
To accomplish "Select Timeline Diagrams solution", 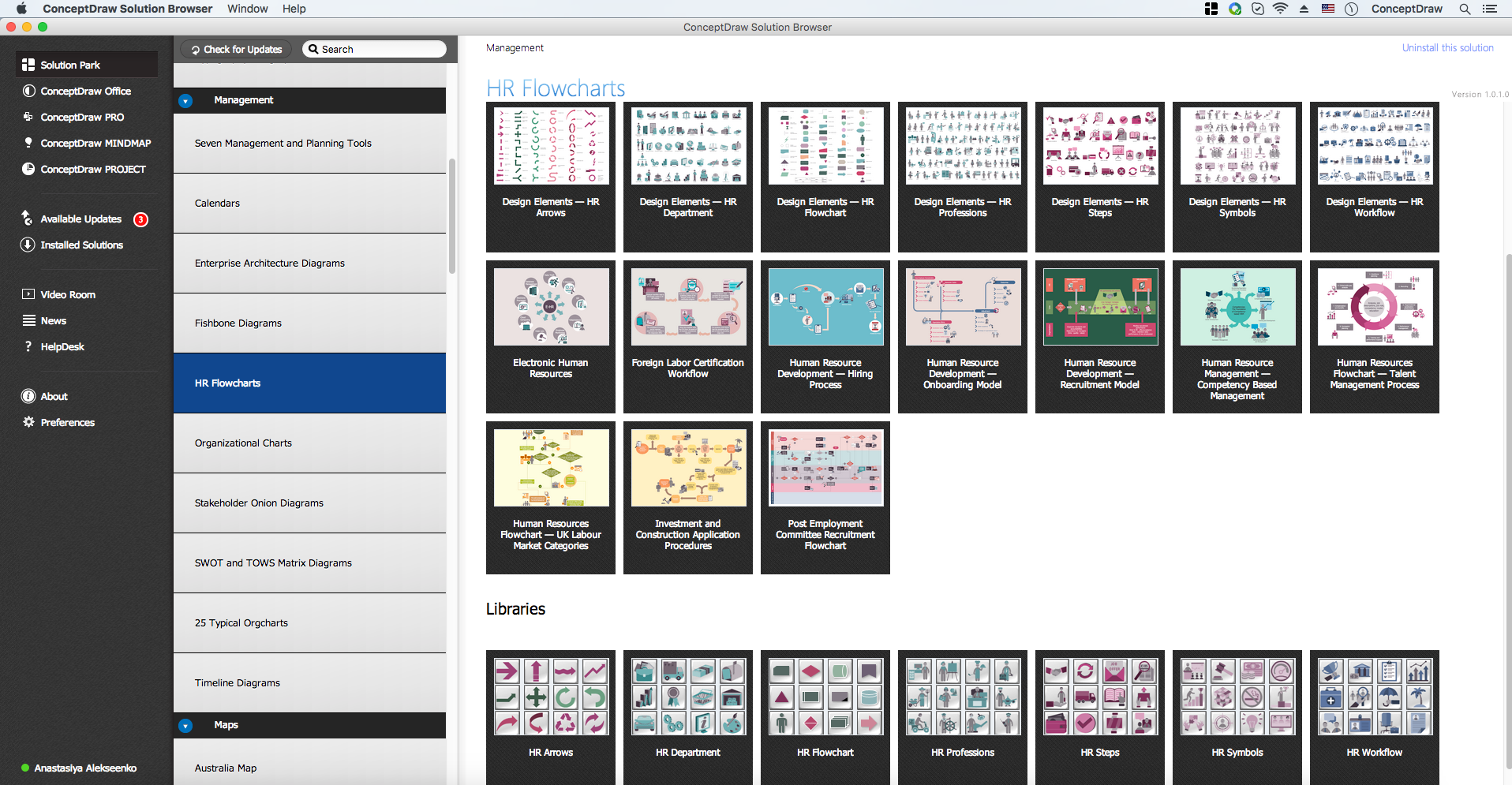I will (x=309, y=682).
